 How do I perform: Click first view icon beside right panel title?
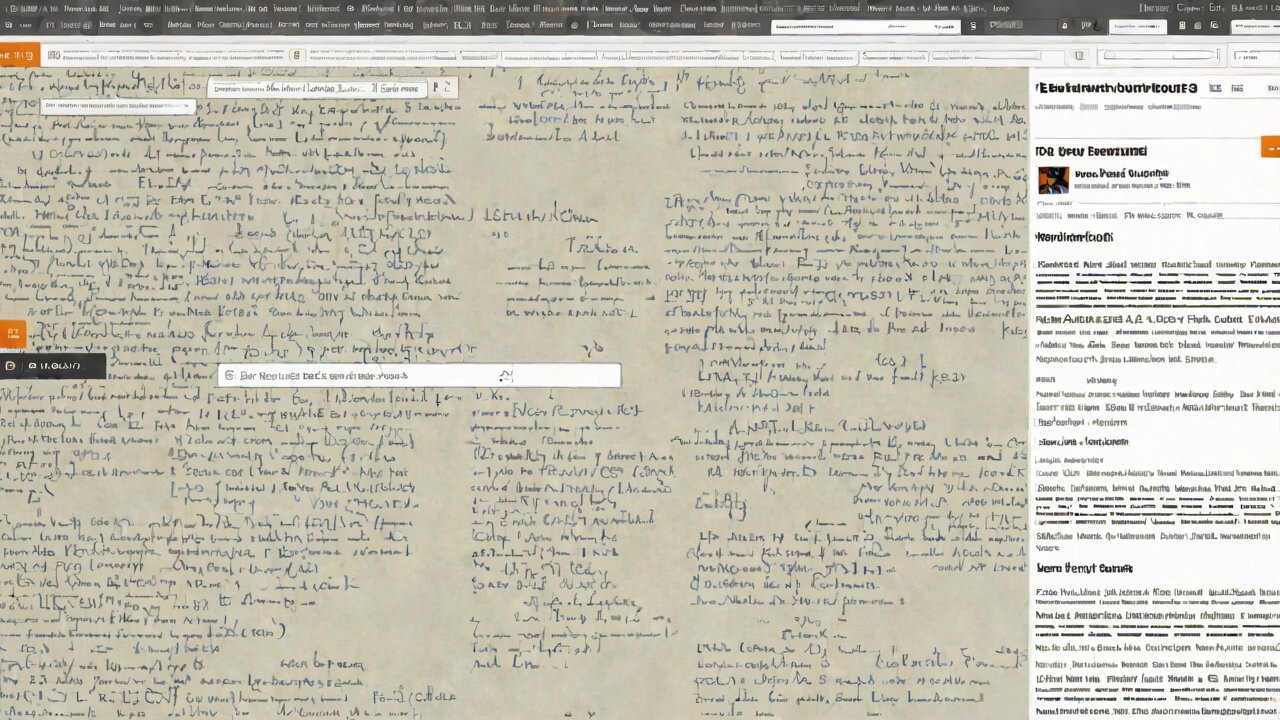(1215, 88)
